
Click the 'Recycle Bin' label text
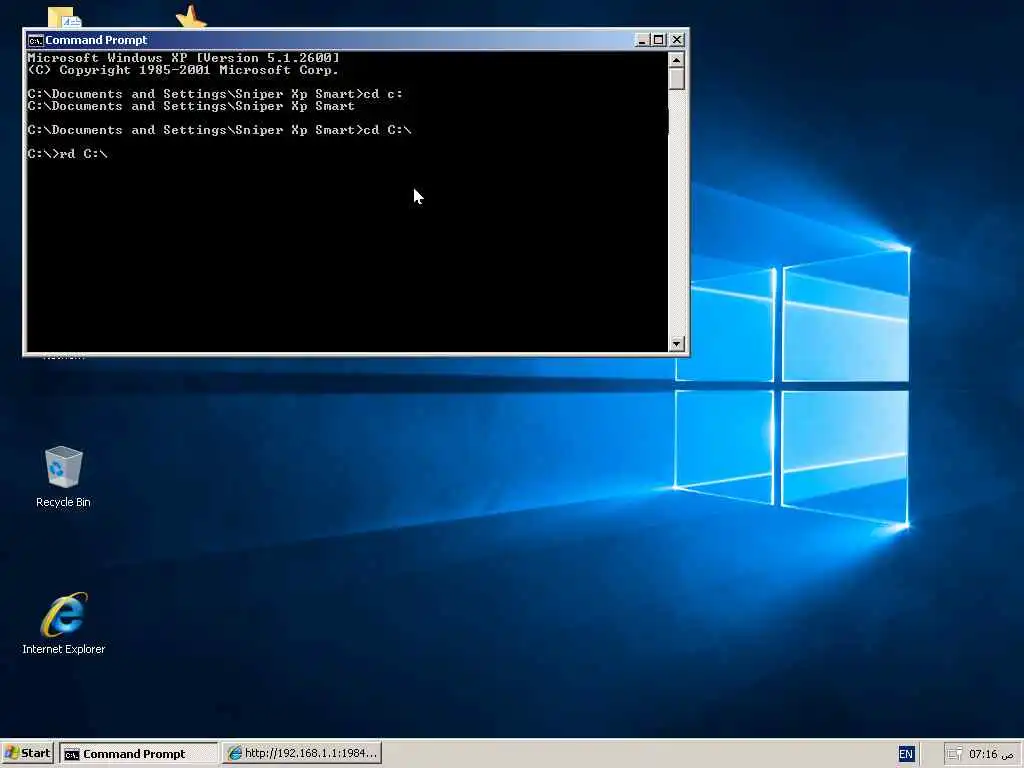[63, 502]
